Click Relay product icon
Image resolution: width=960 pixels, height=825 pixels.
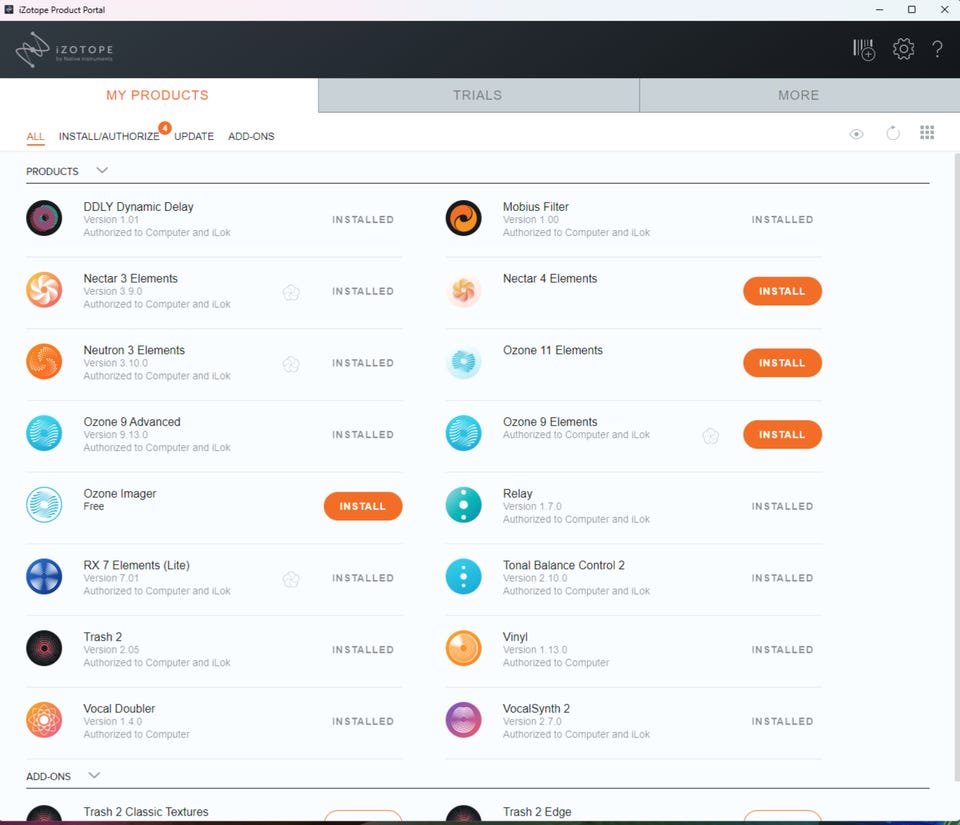click(x=463, y=504)
